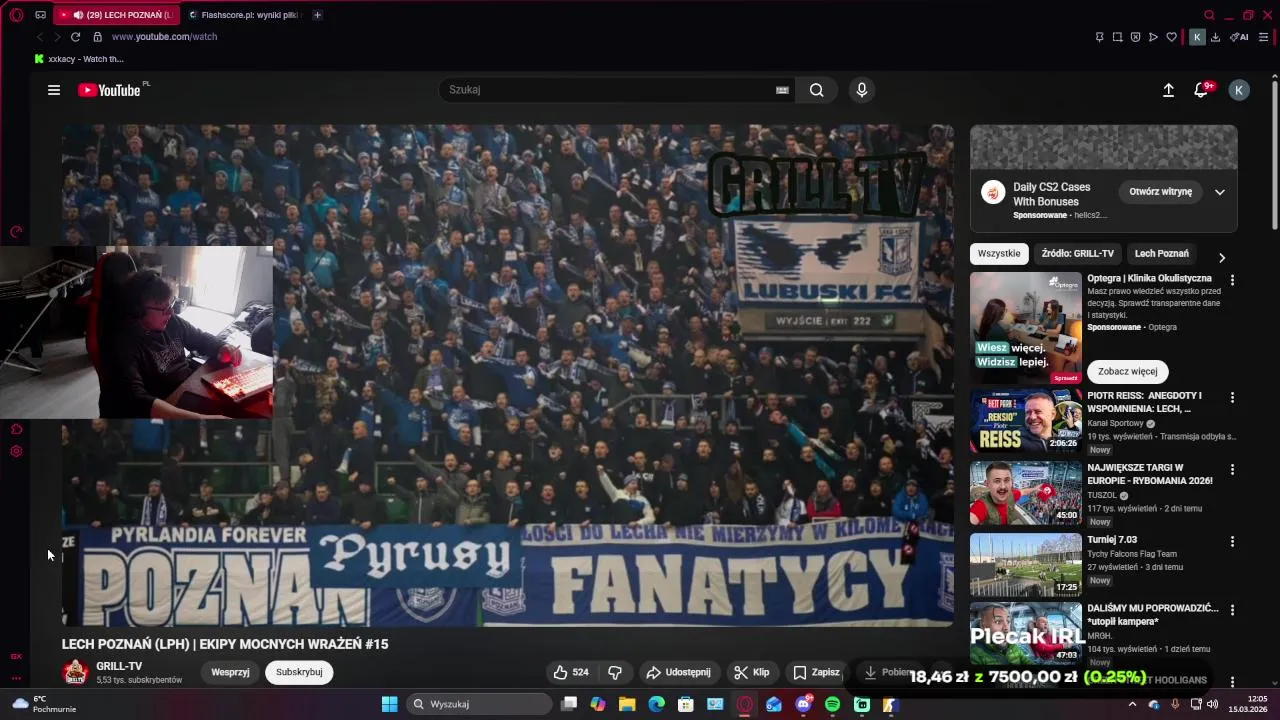Viewport: 1280px width, 720px height.
Task: Take a snapshot with Opera snapshot tool
Action: pyautogui.click(x=1117, y=37)
